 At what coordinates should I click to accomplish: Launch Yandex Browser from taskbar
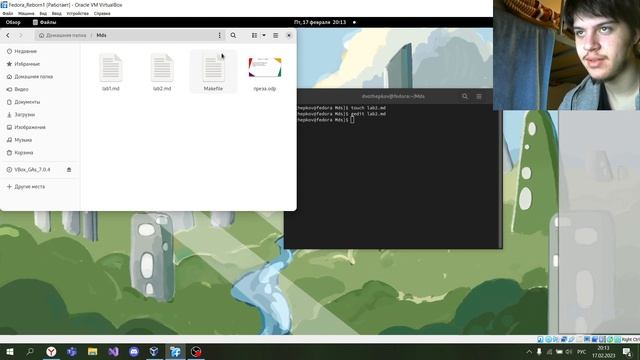point(51,351)
